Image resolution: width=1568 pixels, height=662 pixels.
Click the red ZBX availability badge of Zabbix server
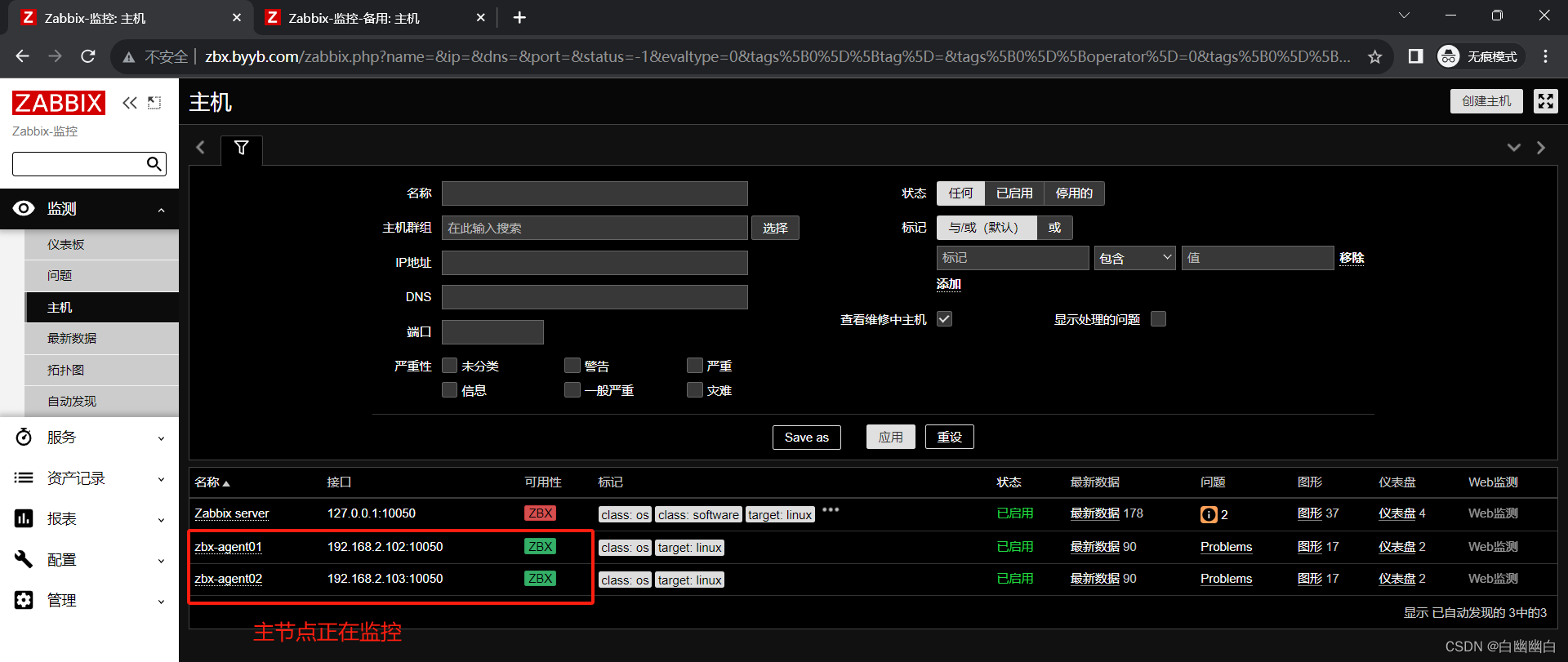tap(540, 513)
